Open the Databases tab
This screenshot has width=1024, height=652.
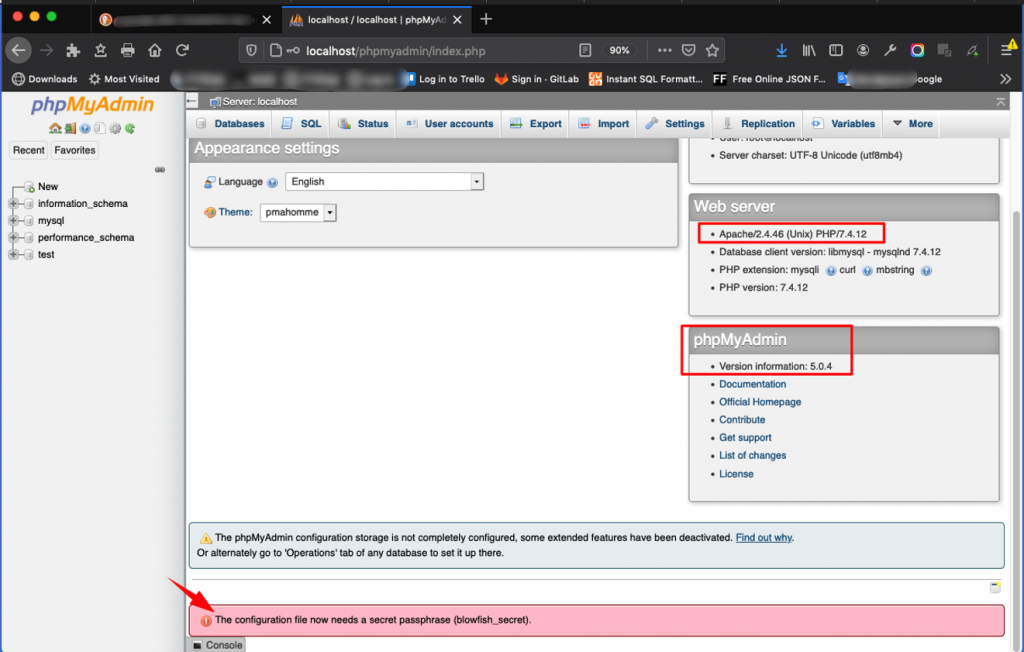pos(231,123)
